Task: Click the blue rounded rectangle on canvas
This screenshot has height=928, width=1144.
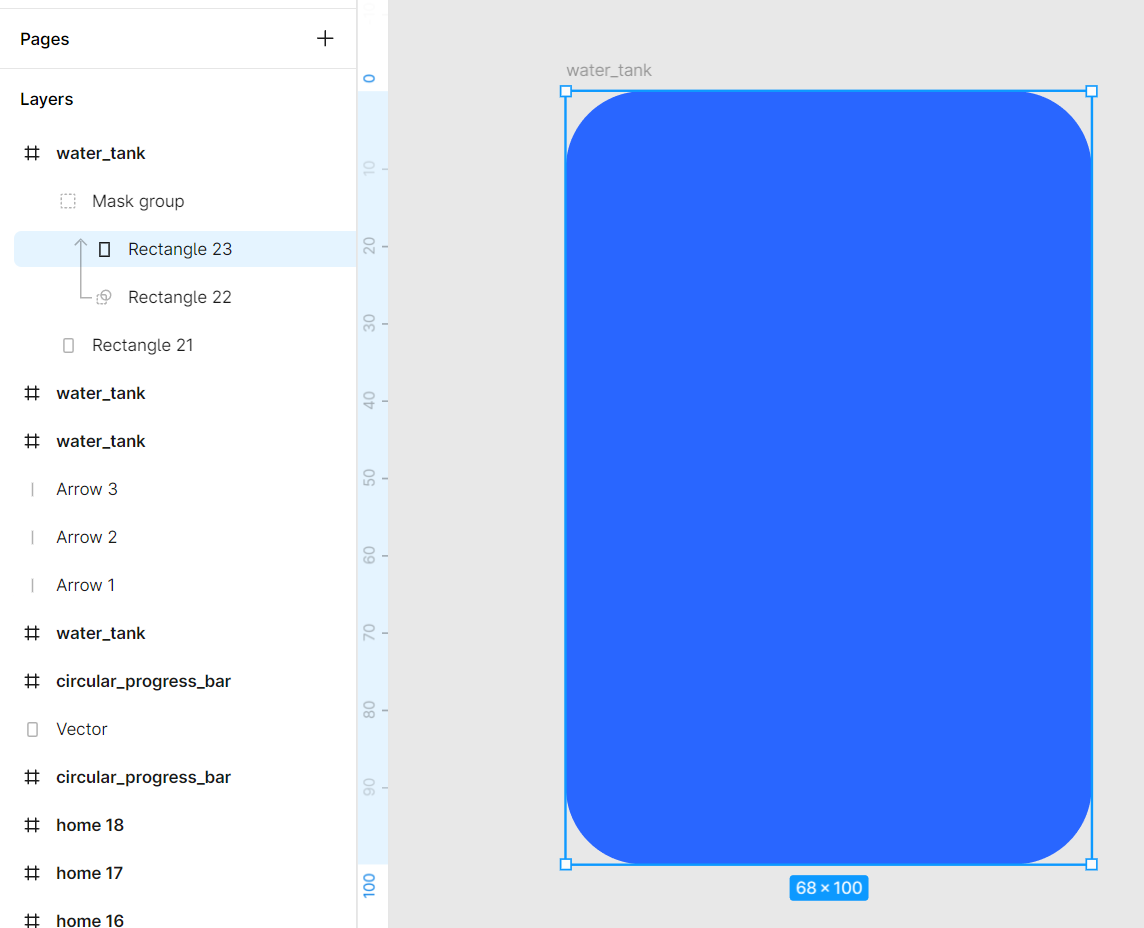Action: (x=828, y=478)
